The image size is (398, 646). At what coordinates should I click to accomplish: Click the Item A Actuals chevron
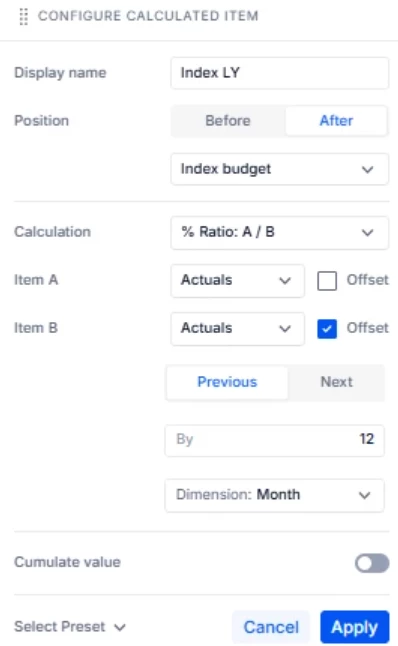(x=285, y=281)
